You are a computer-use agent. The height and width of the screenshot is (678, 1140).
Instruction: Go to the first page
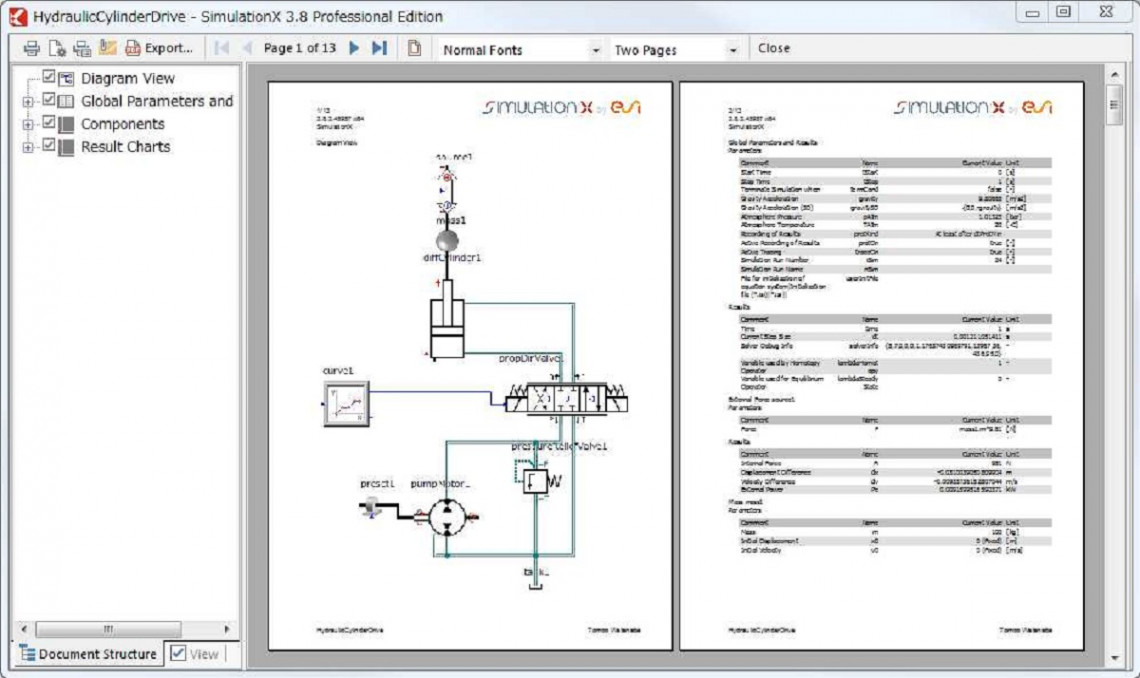point(222,48)
